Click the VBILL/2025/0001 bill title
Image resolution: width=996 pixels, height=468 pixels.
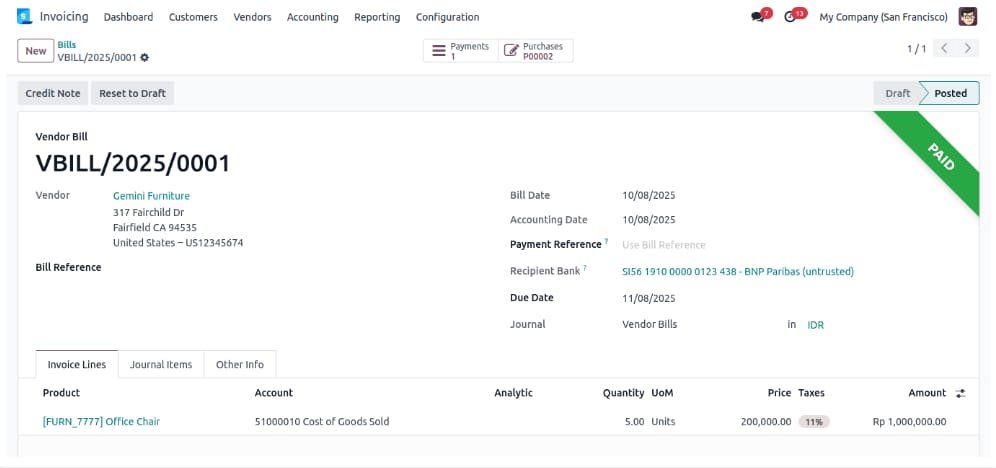pos(132,164)
